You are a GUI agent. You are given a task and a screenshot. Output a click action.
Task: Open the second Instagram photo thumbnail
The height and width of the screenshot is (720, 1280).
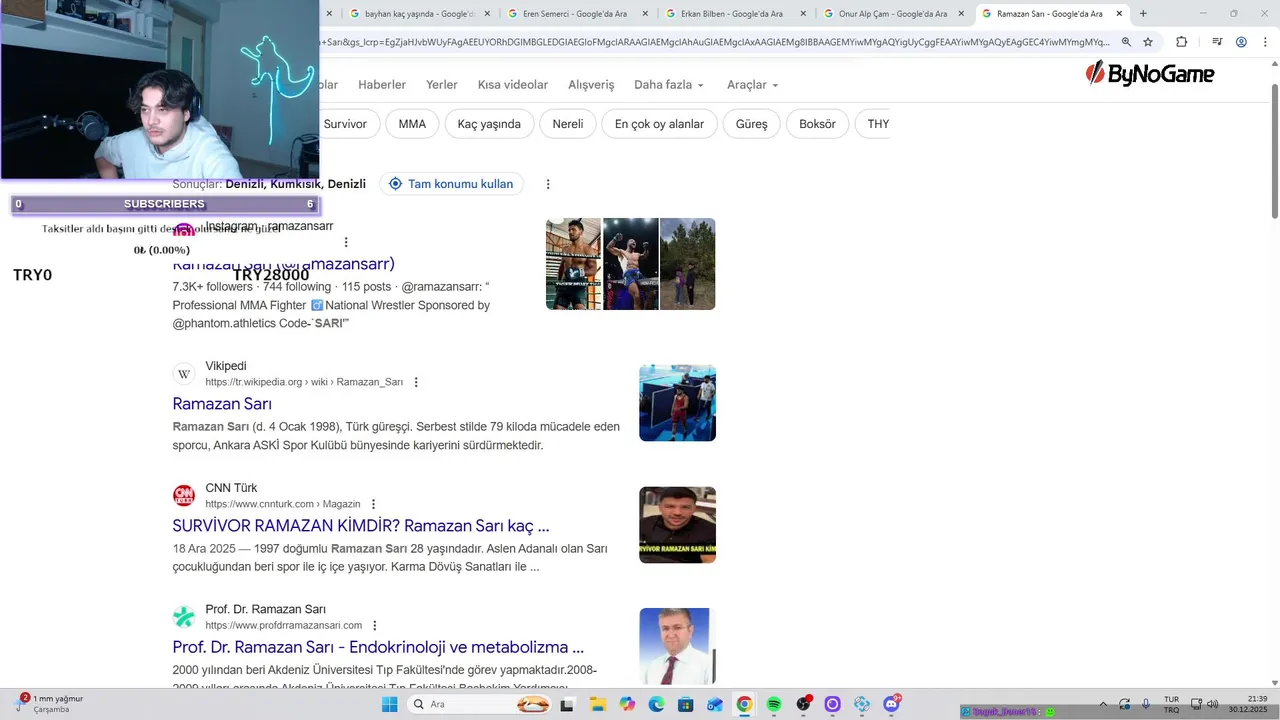point(630,264)
